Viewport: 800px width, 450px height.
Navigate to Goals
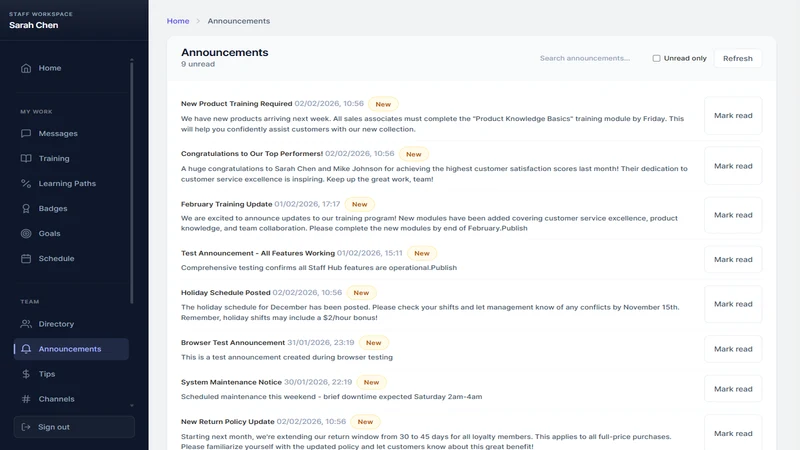tap(71, 233)
